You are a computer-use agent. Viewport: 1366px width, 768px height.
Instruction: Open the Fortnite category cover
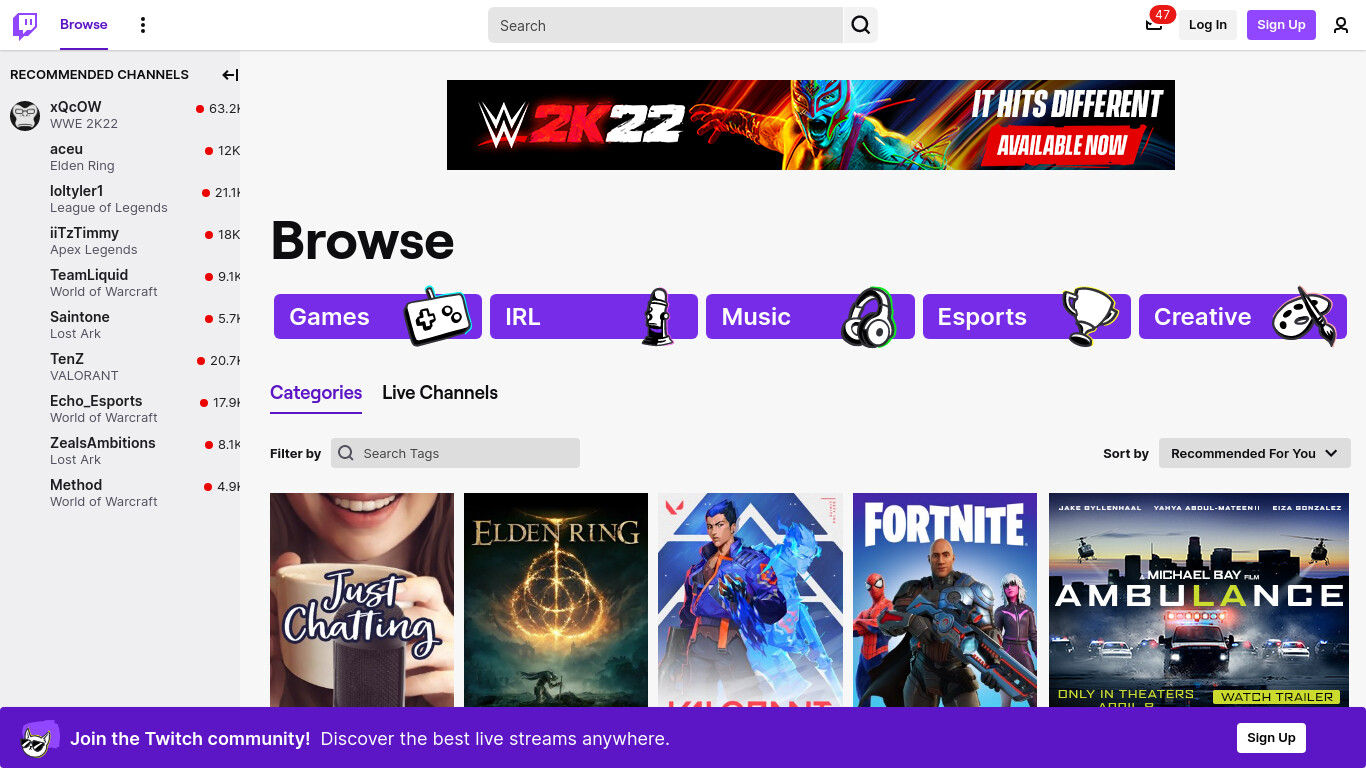click(x=945, y=600)
